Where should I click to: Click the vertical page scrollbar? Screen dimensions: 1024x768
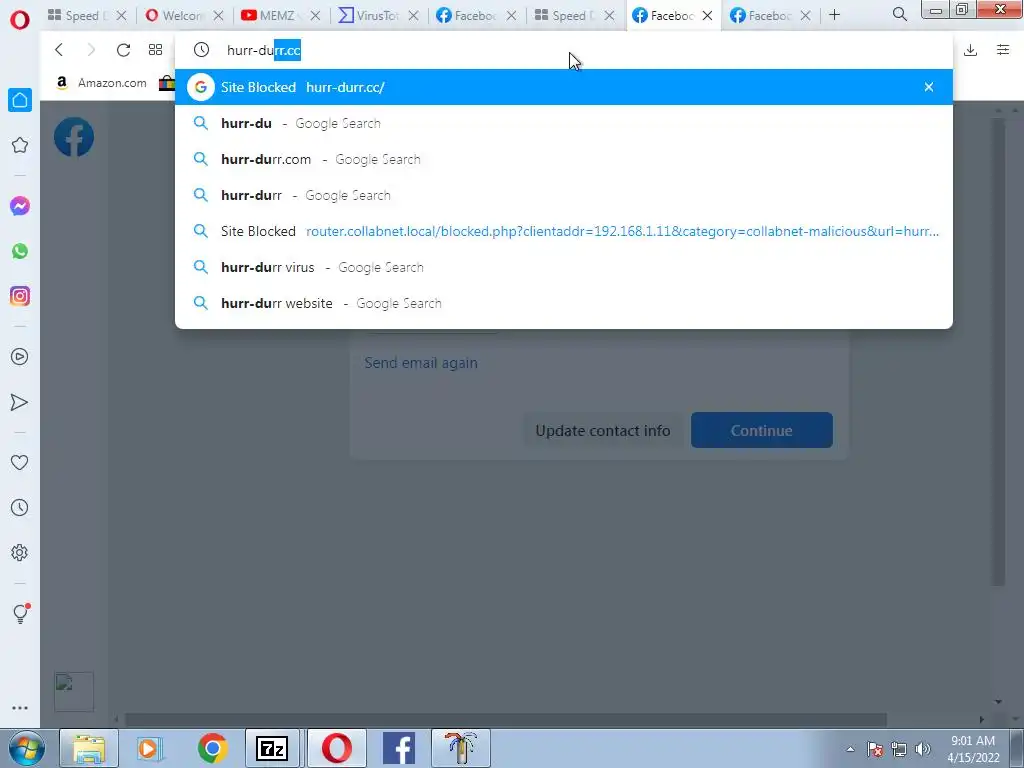click(x=997, y=353)
